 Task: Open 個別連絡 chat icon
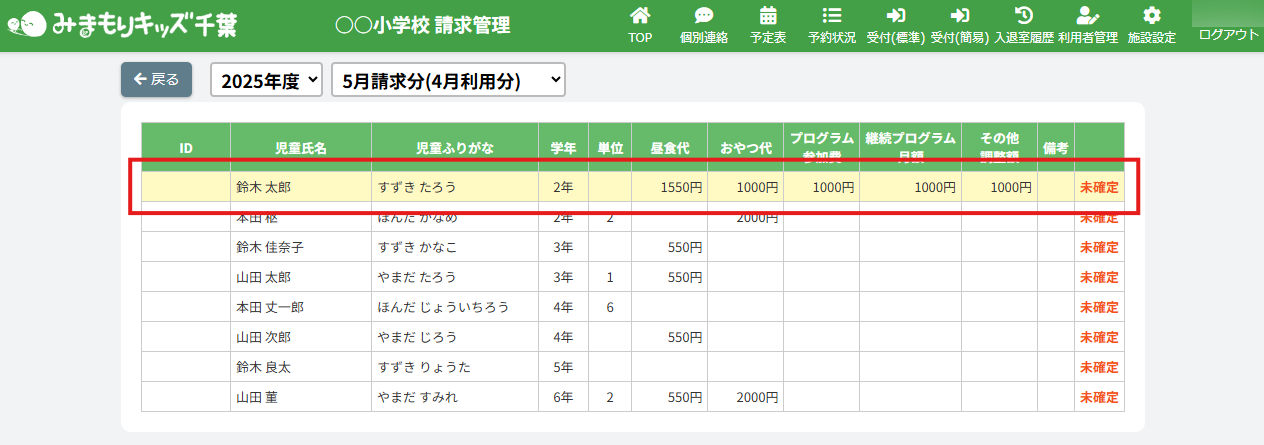[x=703, y=16]
